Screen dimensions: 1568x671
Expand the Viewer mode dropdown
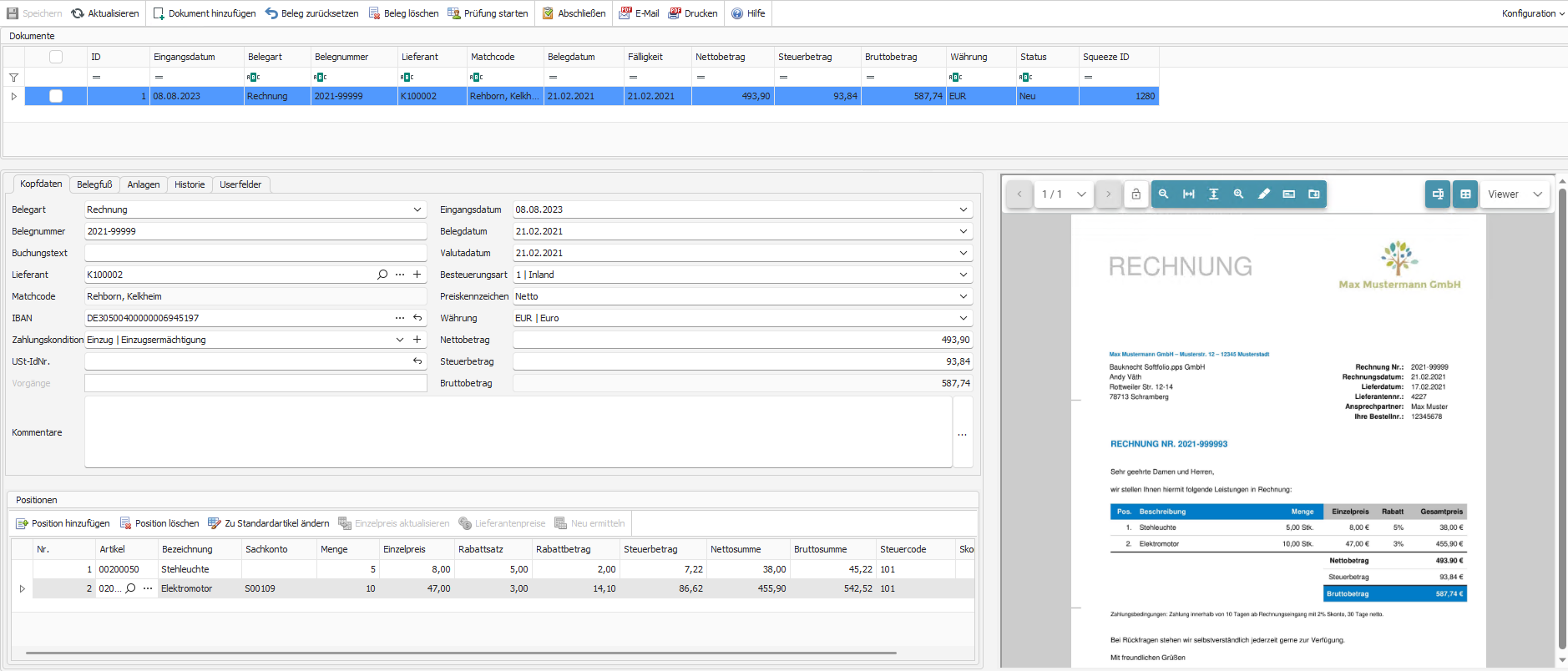coord(1537,194)
